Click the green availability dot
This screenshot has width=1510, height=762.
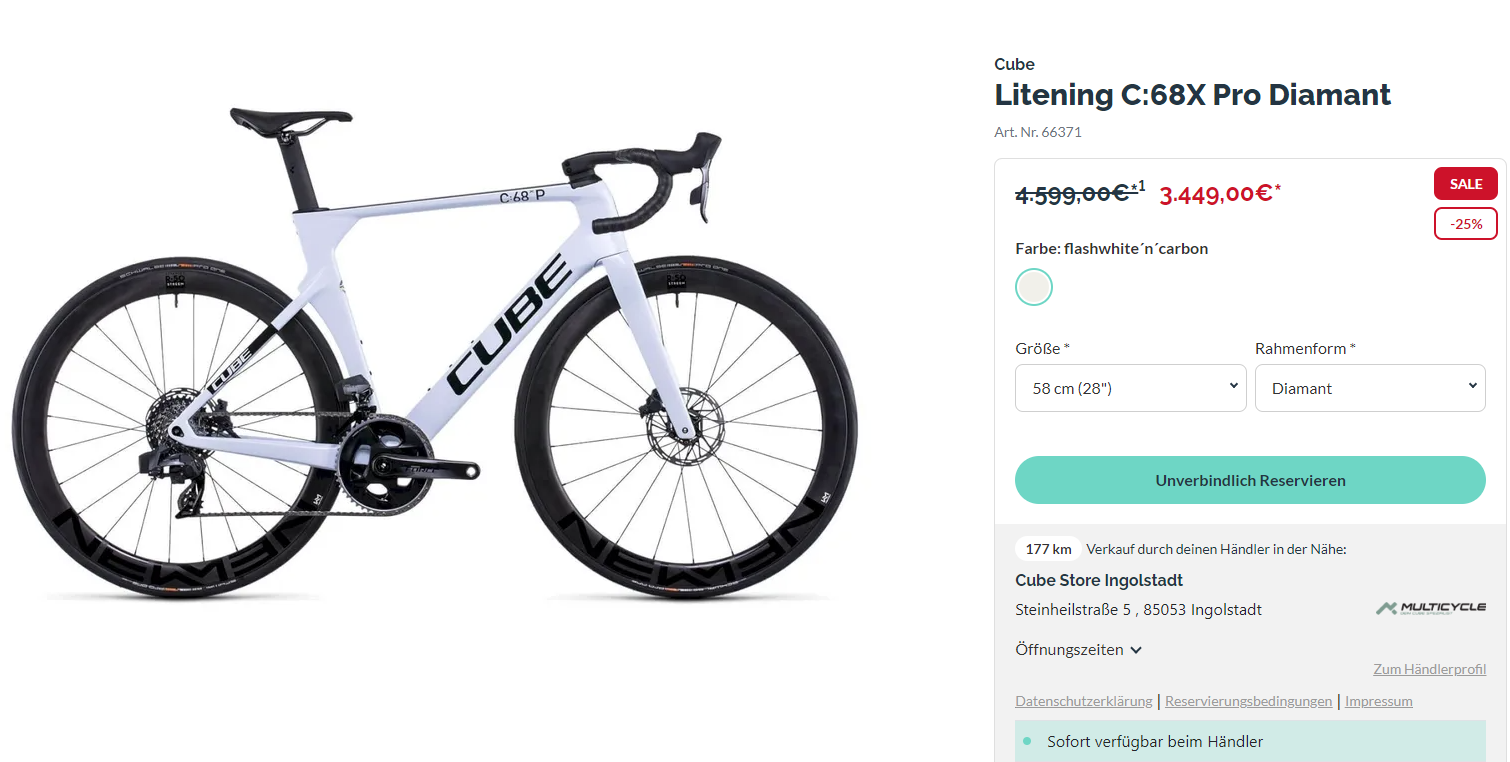(1027, 742)
